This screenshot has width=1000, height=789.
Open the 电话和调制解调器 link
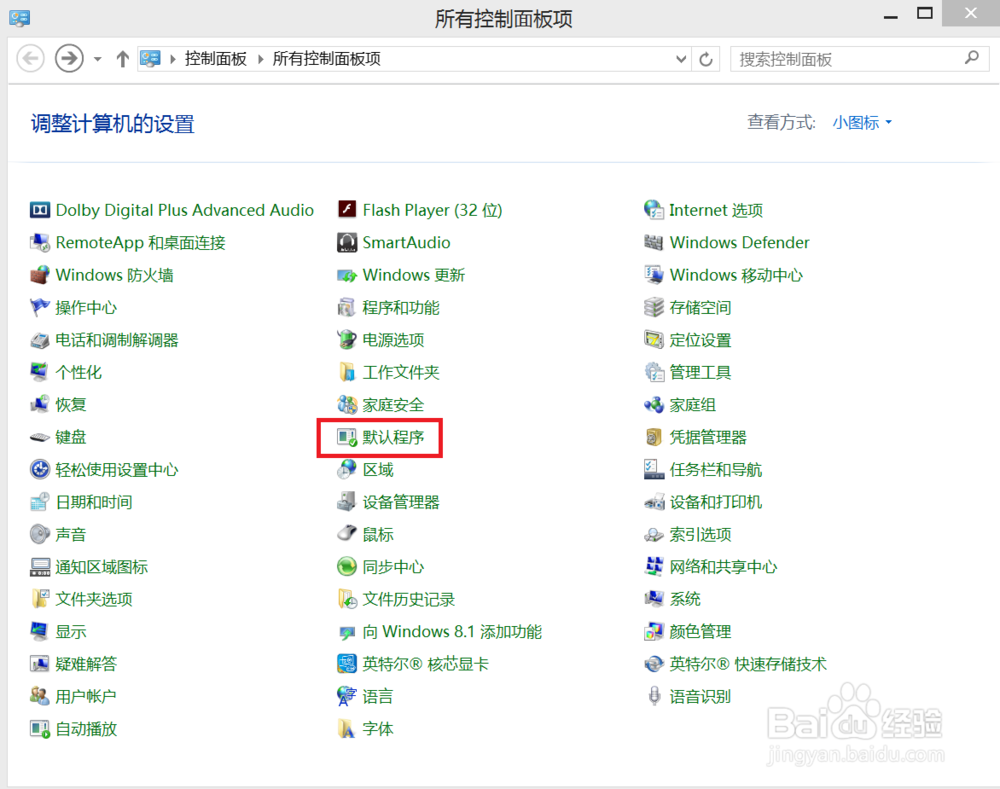coord(117,340)
